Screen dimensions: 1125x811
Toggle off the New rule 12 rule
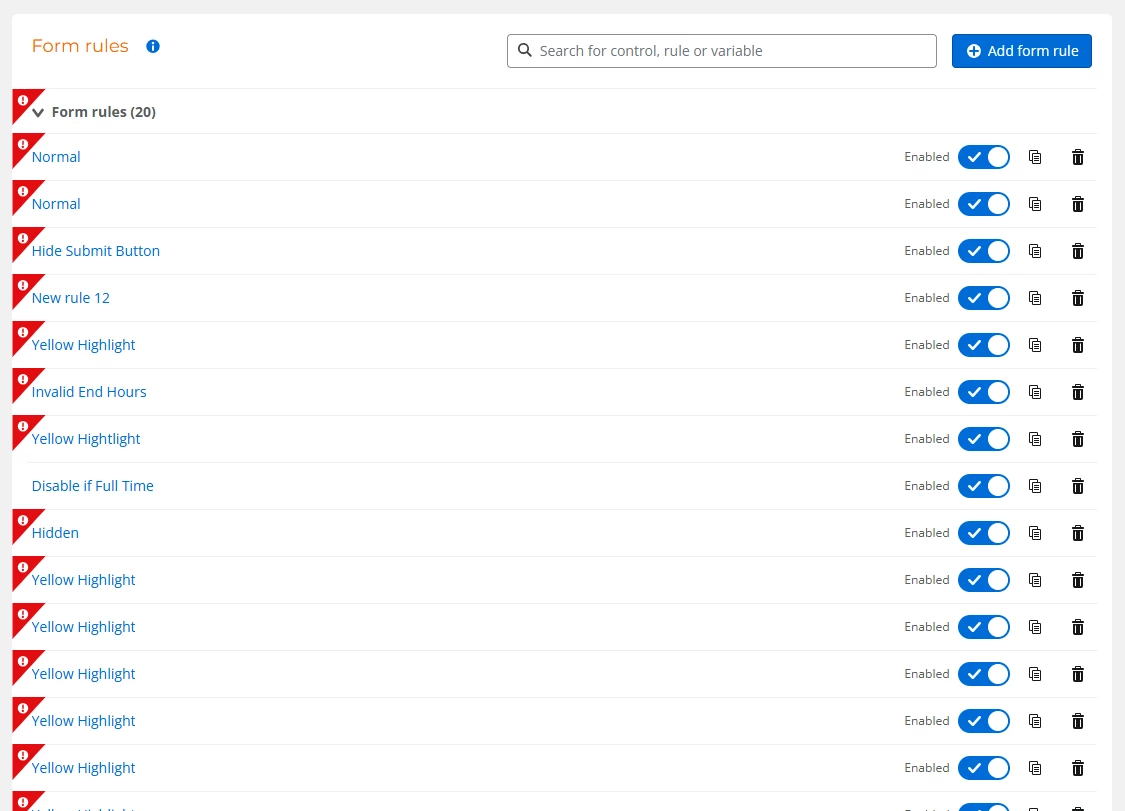pos(984,298)
